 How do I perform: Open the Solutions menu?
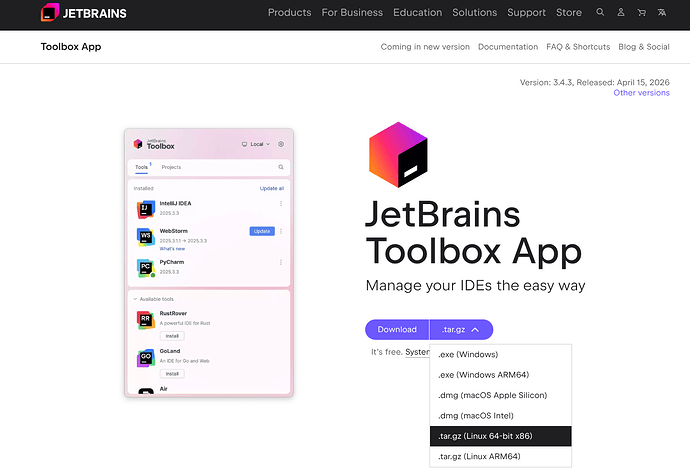pos(475,12)
